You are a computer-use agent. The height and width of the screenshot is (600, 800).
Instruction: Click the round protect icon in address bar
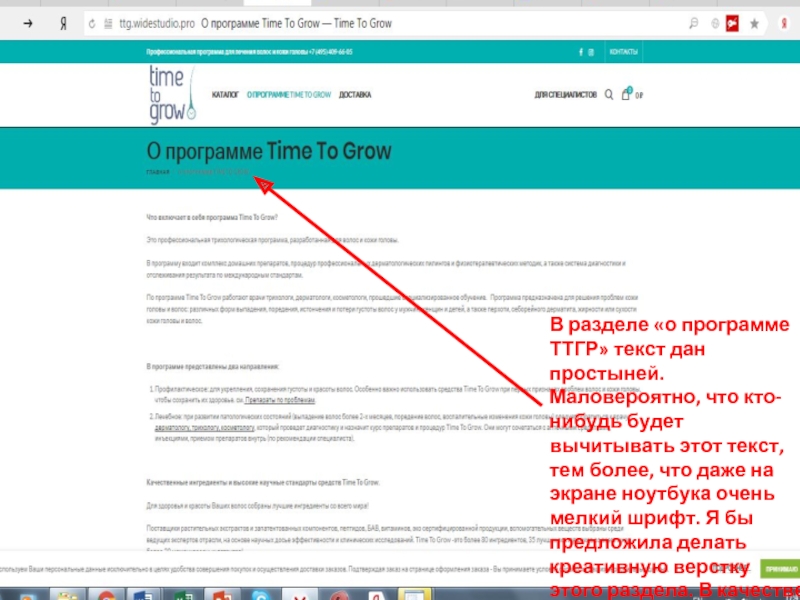point(715,23)
